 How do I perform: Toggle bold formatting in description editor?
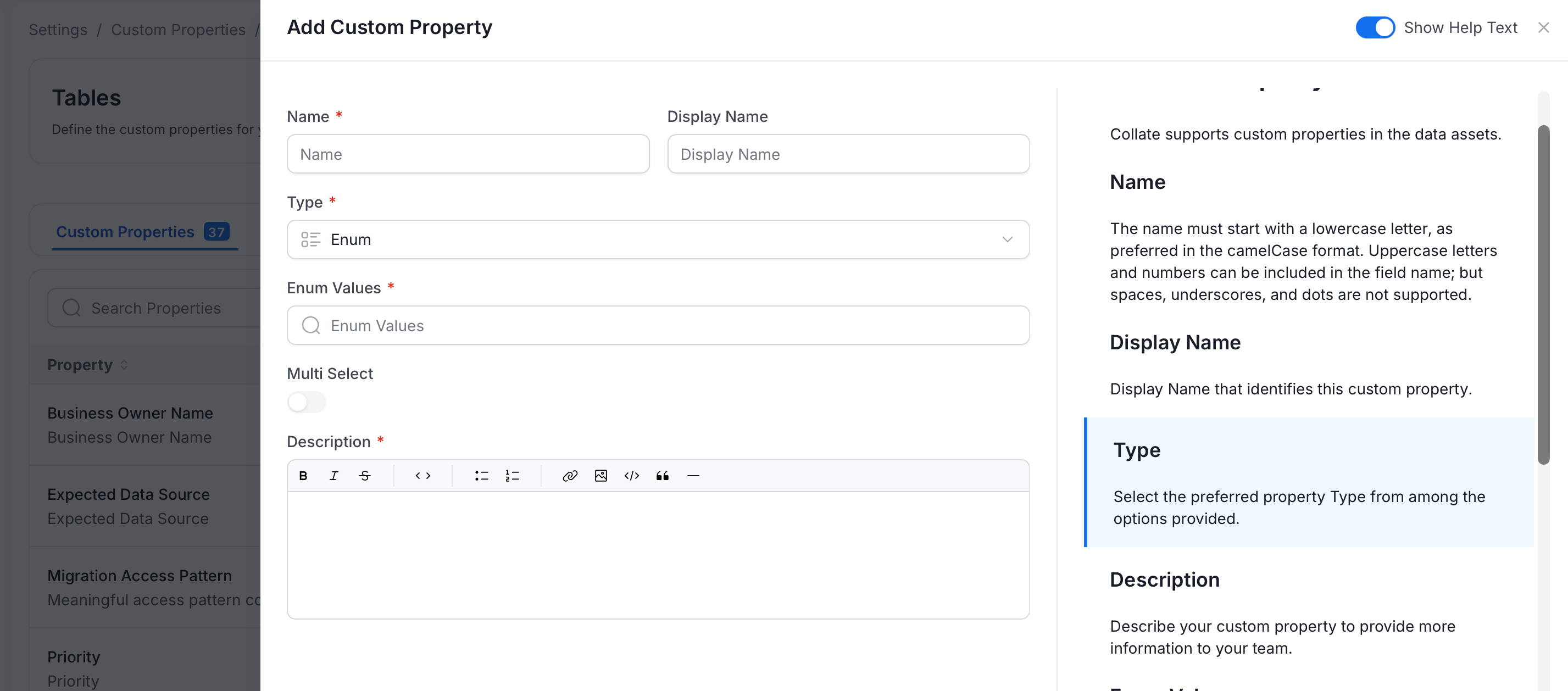point(303,476)
